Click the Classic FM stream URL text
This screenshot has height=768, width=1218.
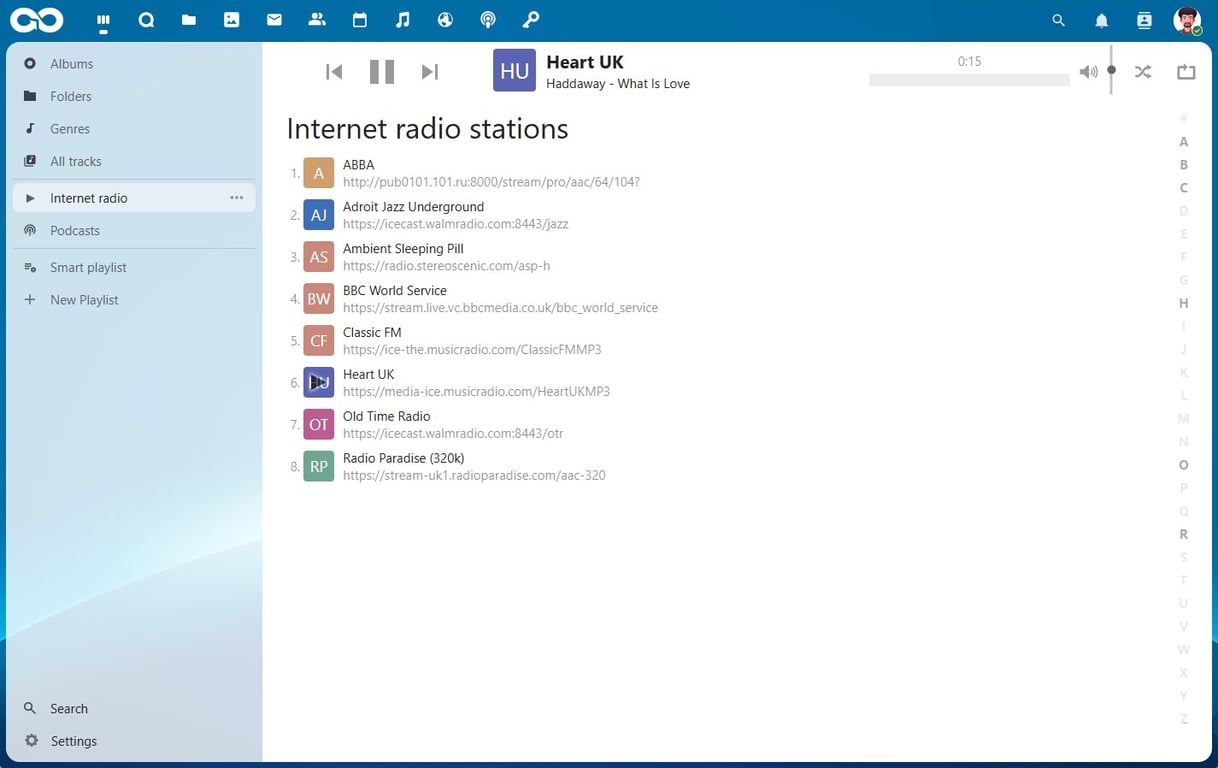(472, 350)
